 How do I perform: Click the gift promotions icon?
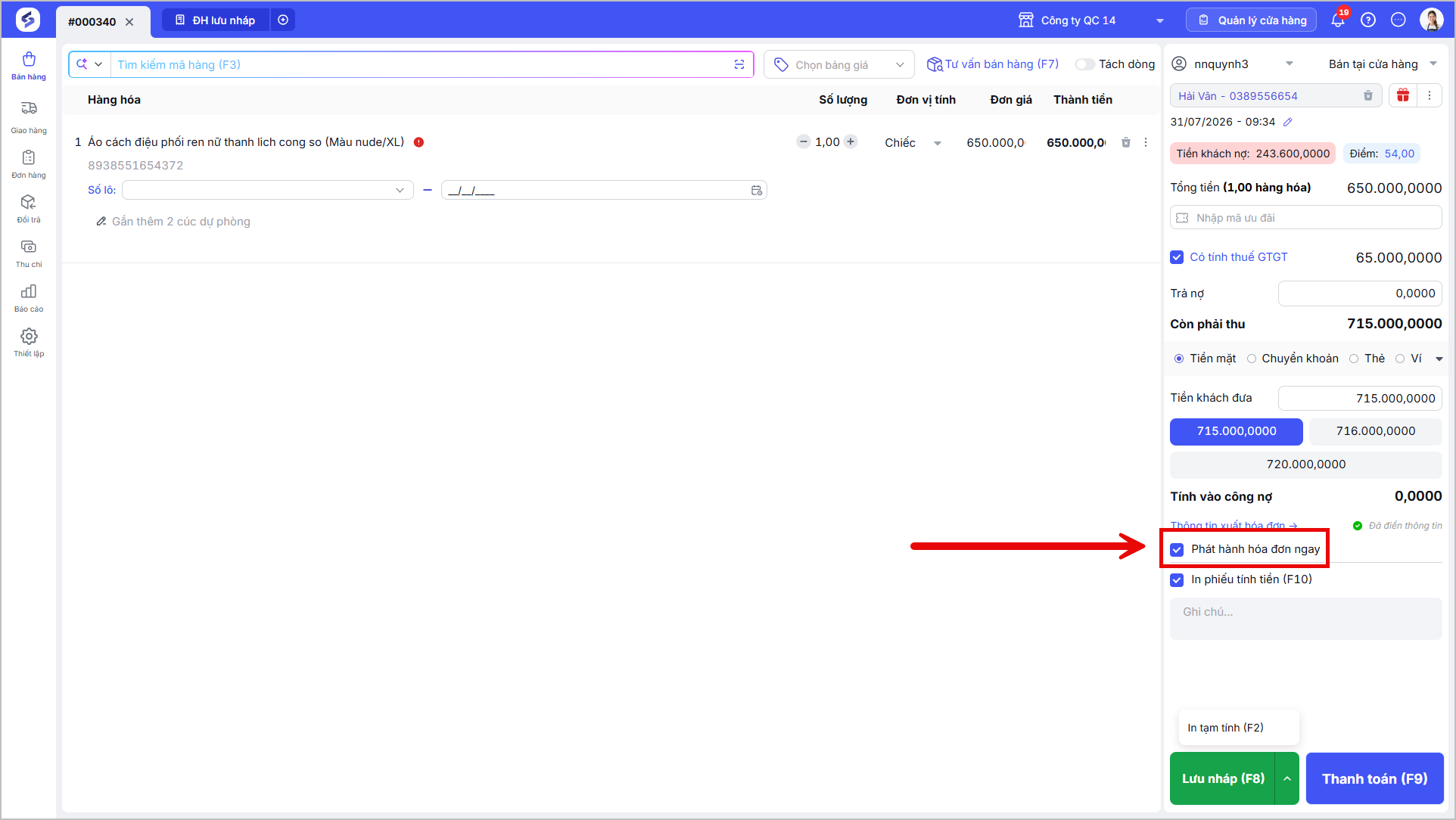click(x=1403, y=96)
